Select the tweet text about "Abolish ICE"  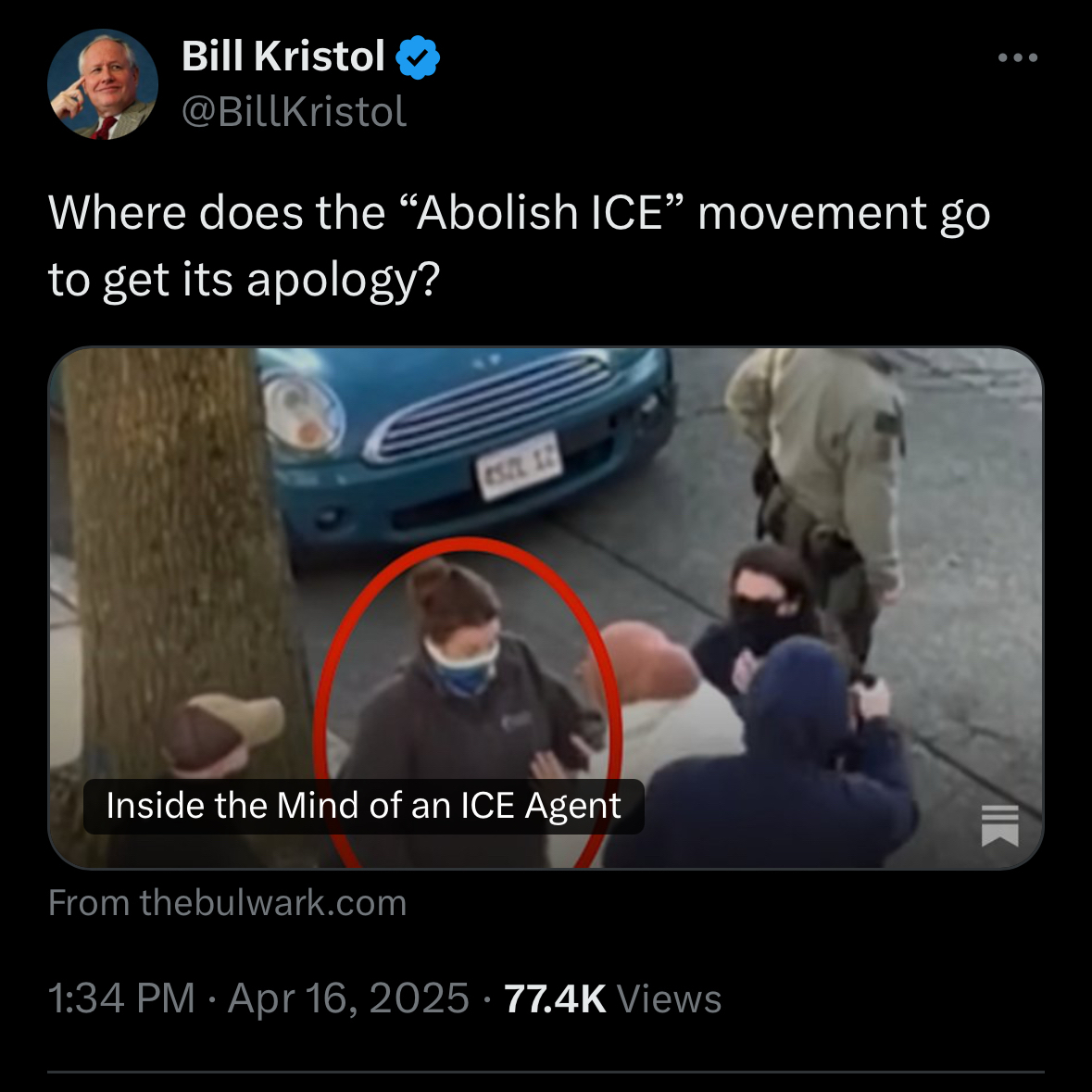(x=519, y=245)
